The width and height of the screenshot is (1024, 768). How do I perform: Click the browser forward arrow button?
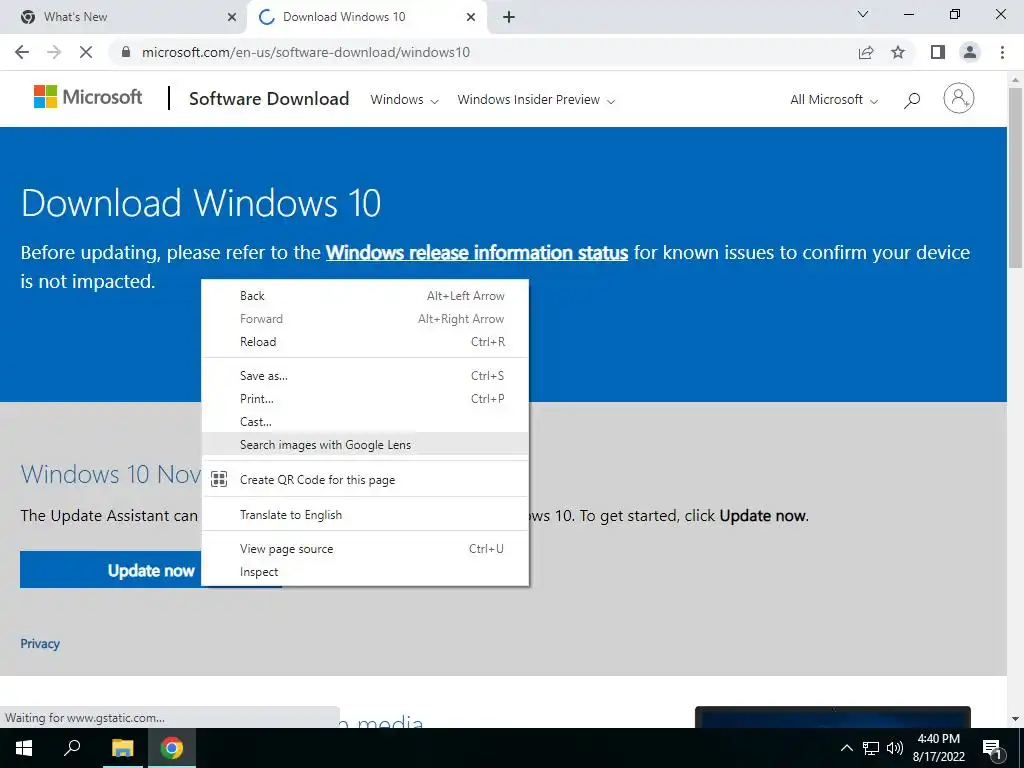(x=54, y=52)
